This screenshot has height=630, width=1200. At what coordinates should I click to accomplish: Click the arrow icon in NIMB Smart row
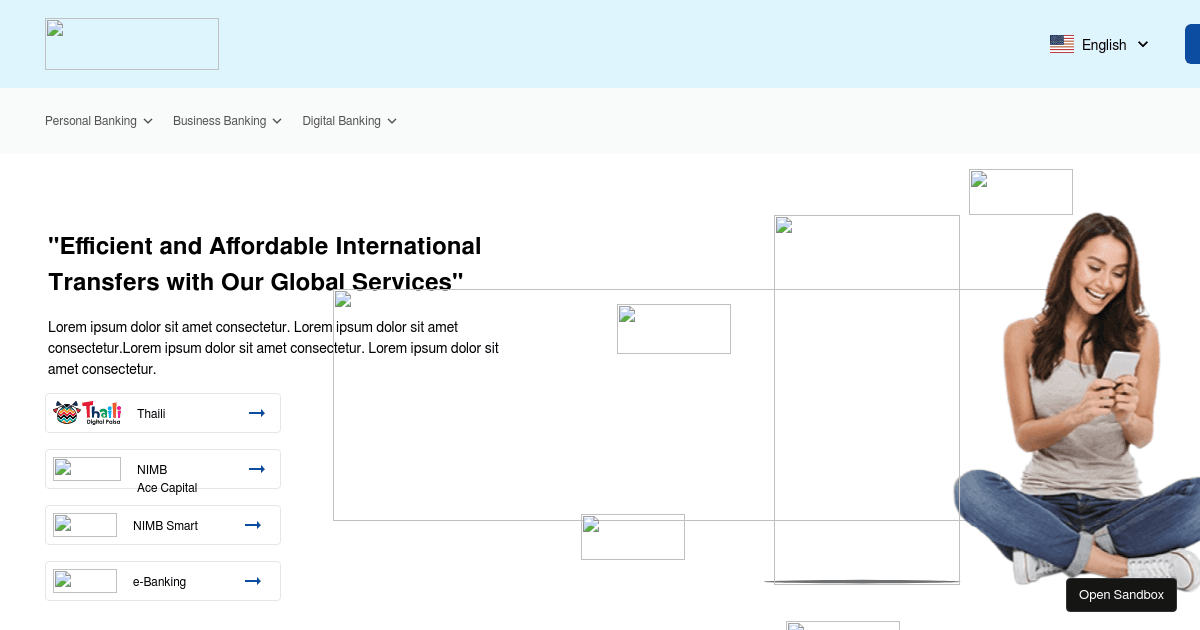253,525
